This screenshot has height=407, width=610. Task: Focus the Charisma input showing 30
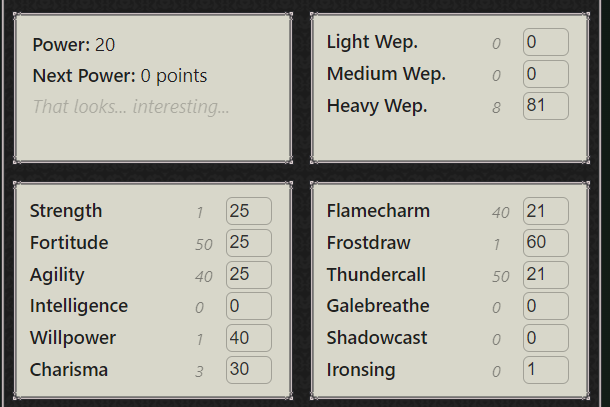[249, 370]
